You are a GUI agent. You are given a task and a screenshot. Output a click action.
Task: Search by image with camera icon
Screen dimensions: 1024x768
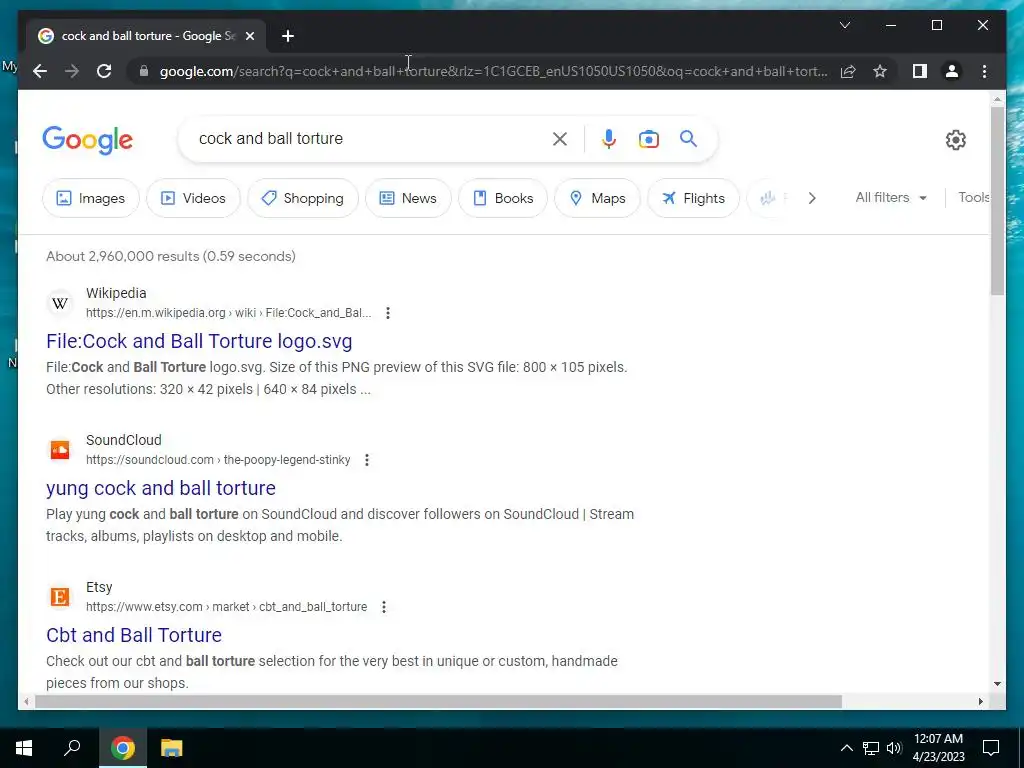click(648, 139)
